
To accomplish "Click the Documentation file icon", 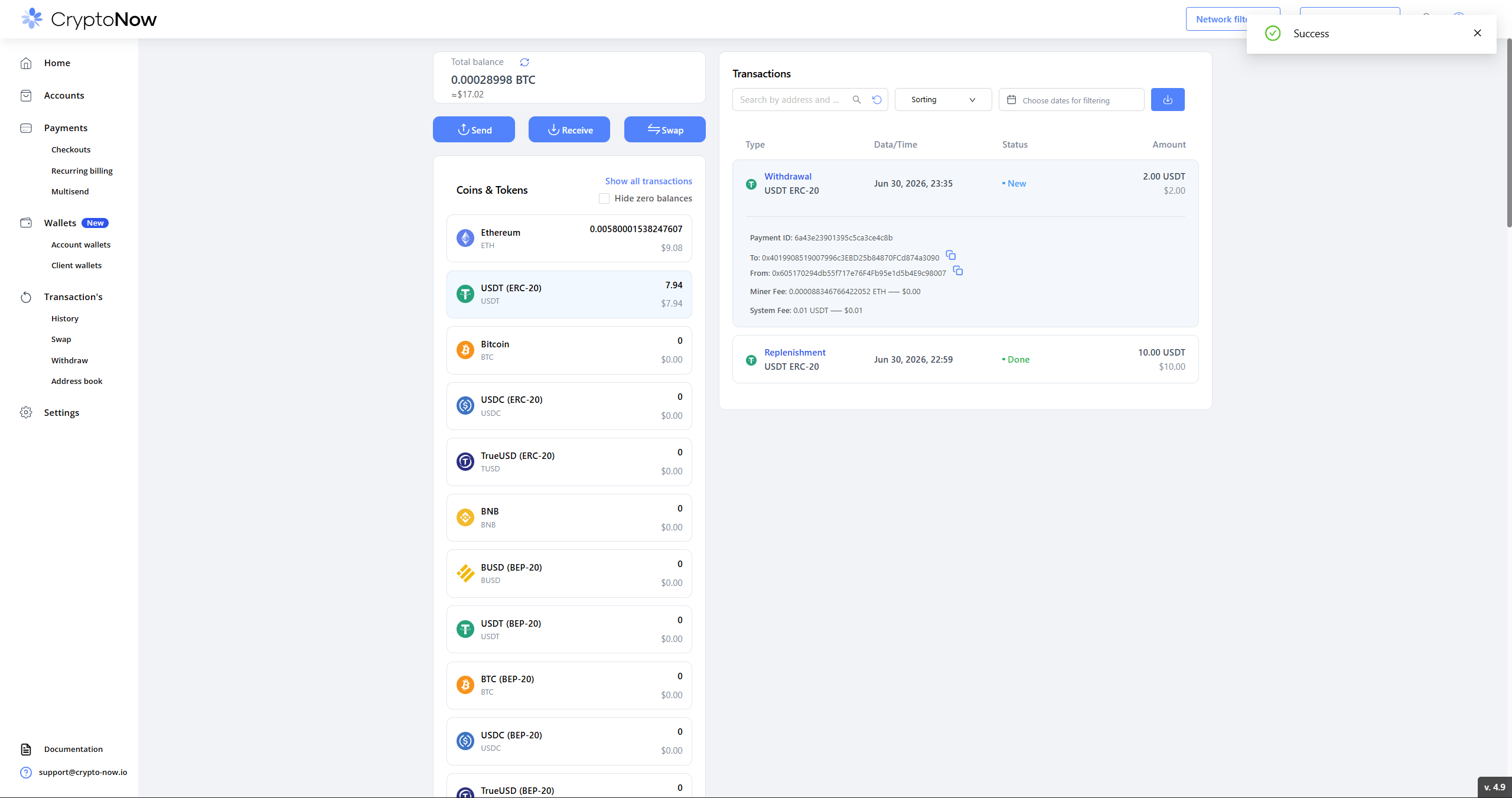I will pyautogui.click(x=26, y=750).
